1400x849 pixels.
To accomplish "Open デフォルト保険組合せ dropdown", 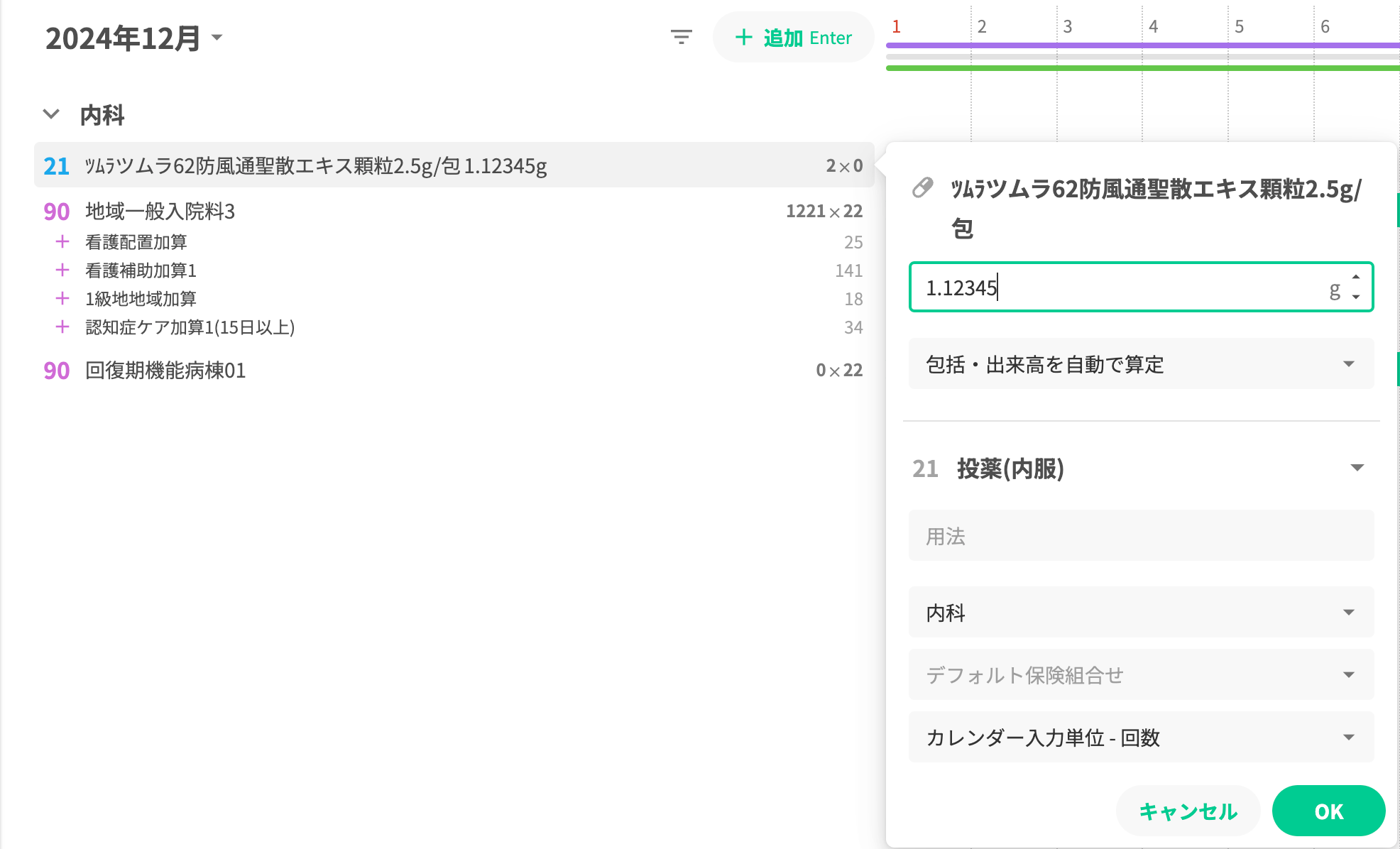I will point(1140,675).
